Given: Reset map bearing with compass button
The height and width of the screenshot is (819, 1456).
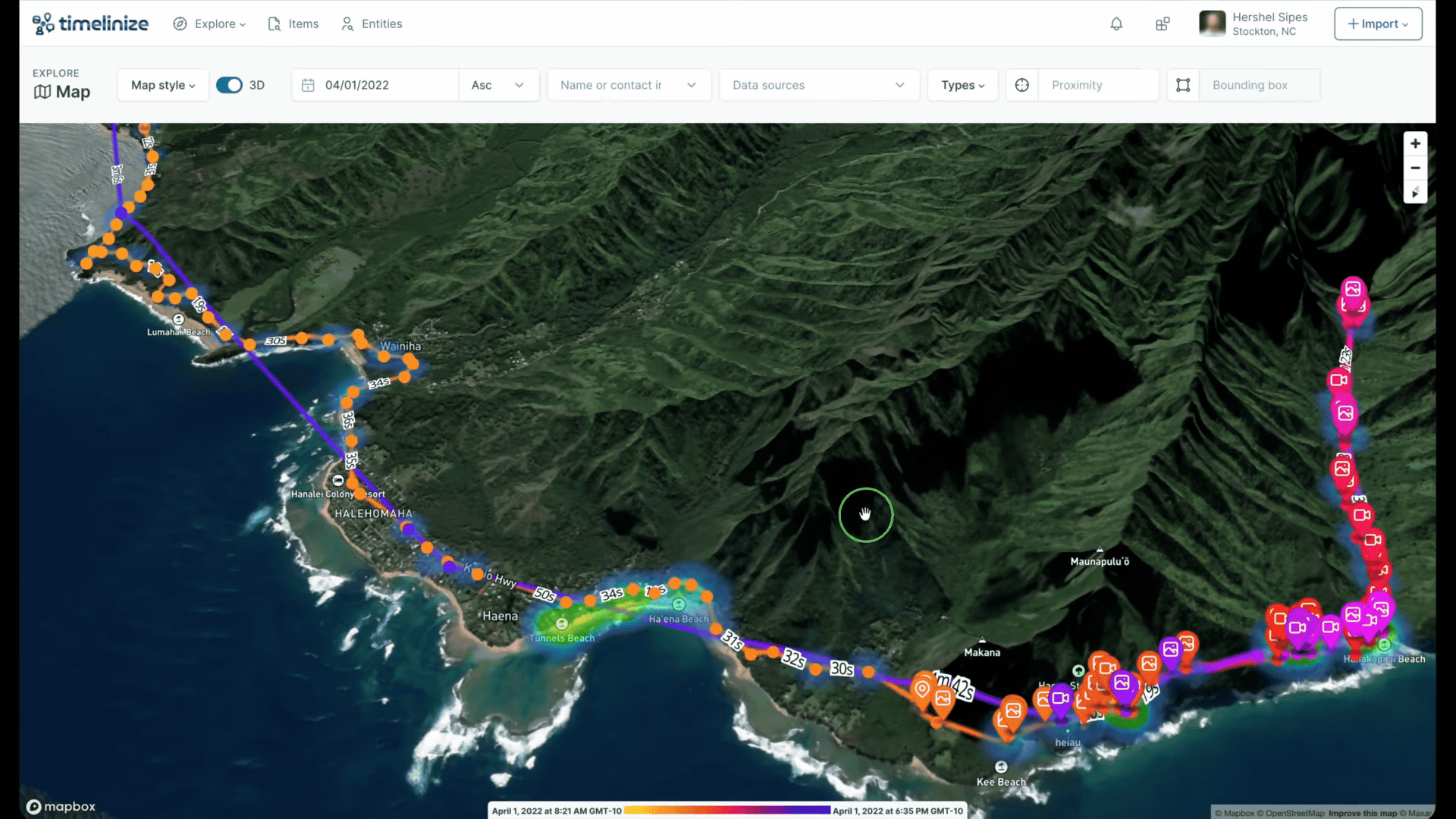Looking at the screenshot, I should [x=1415, y=192].
